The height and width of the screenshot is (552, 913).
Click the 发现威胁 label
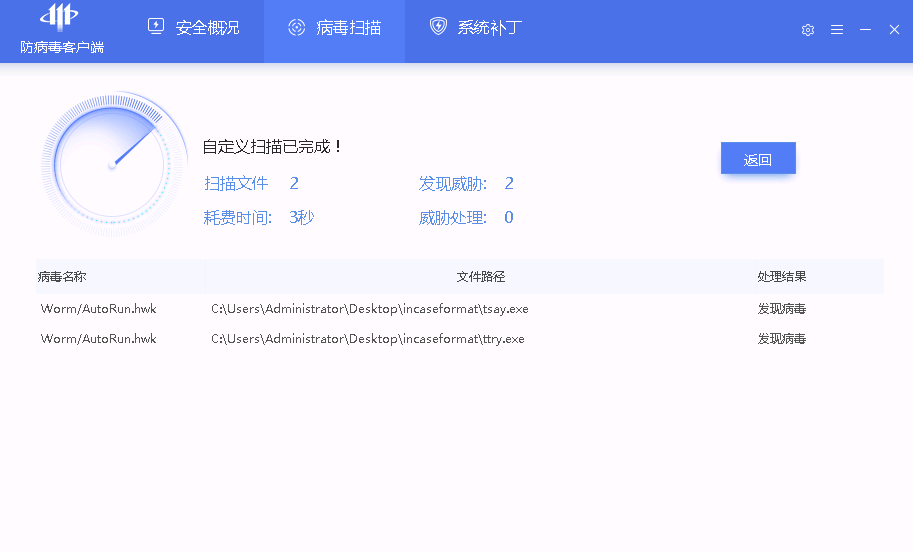point(453,183)
